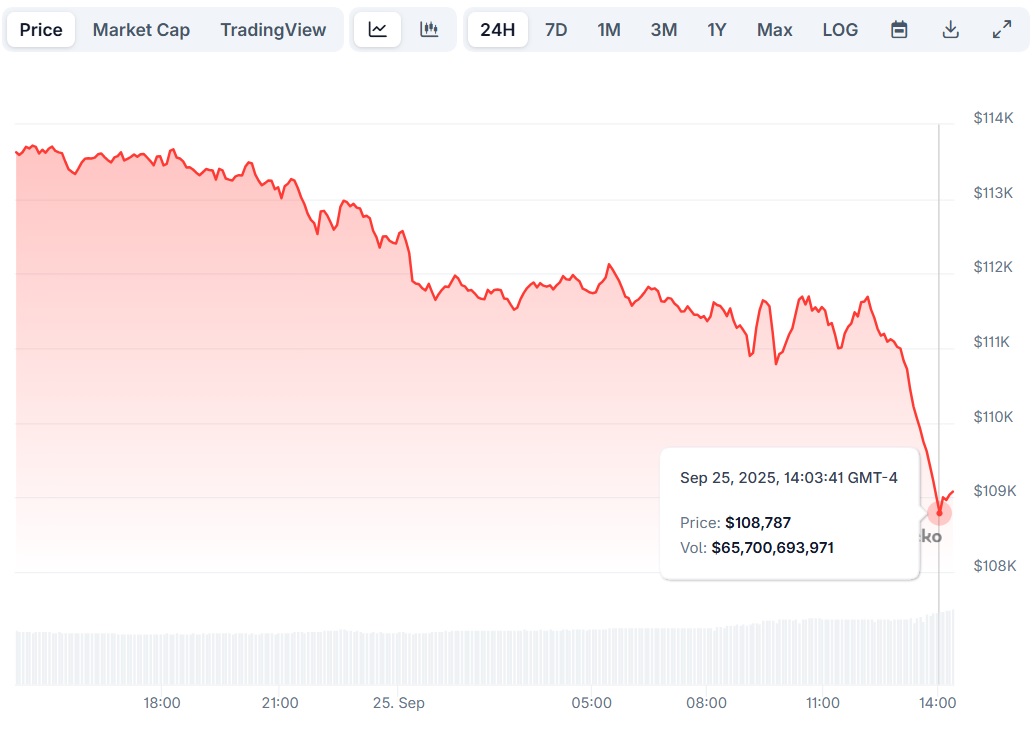Screen dimensions: 1035x731
Task: Set chart range to 3M
Action: click(x=663, y=30)
